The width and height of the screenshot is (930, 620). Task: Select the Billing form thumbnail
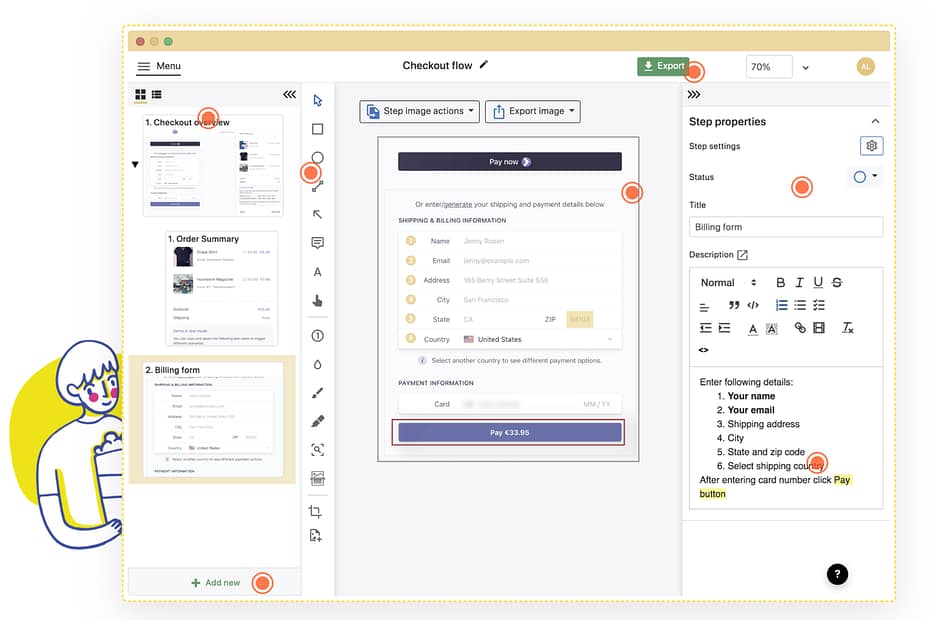pos(213,419)
